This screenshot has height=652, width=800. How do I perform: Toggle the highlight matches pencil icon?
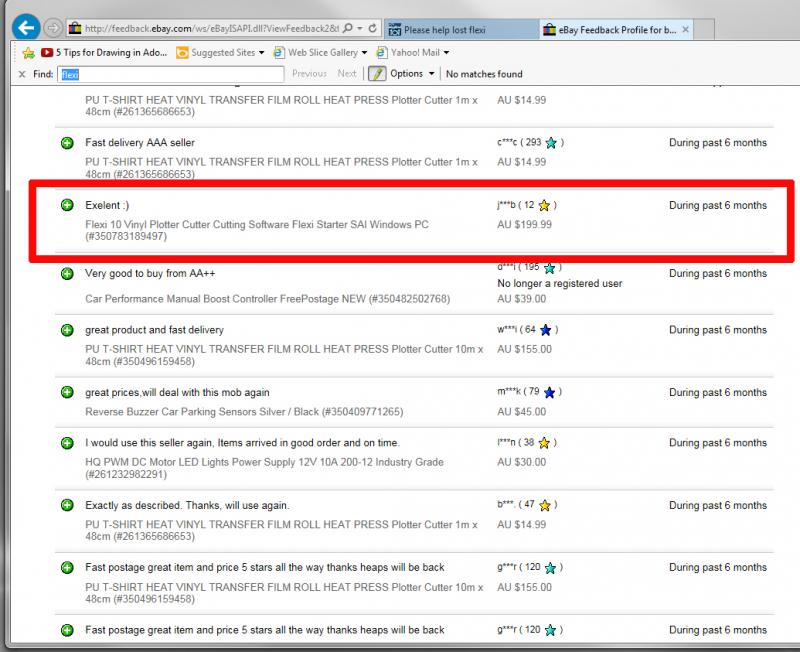(377, 74)
